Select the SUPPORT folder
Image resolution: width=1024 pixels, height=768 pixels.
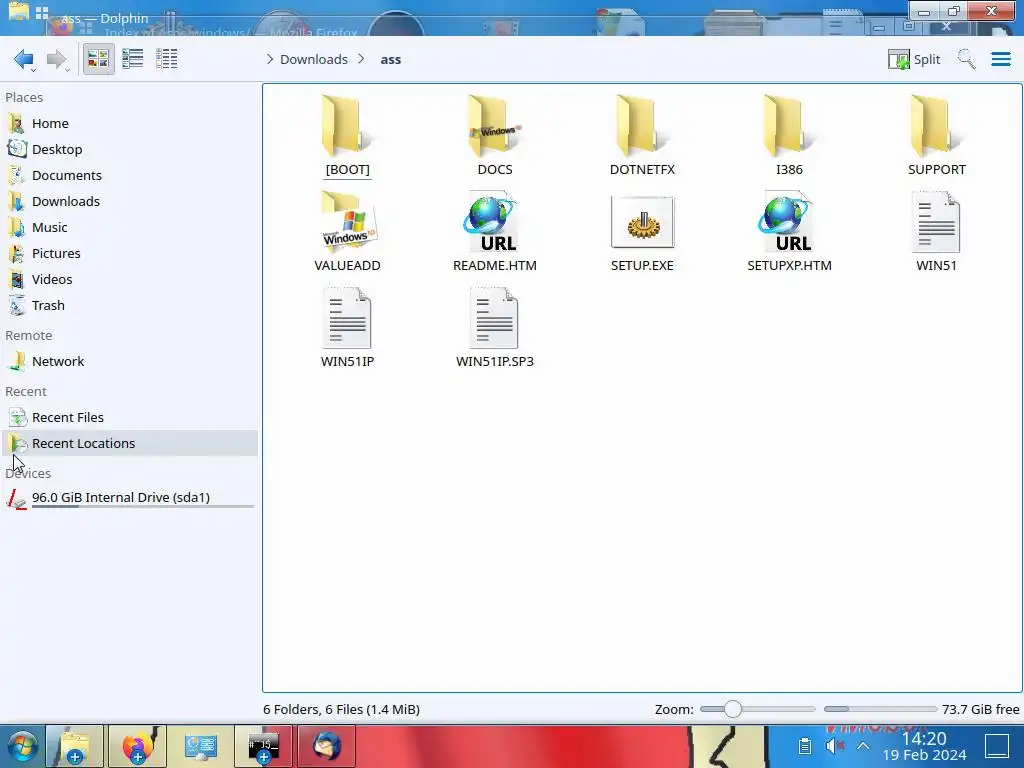(x=936, y=136)
